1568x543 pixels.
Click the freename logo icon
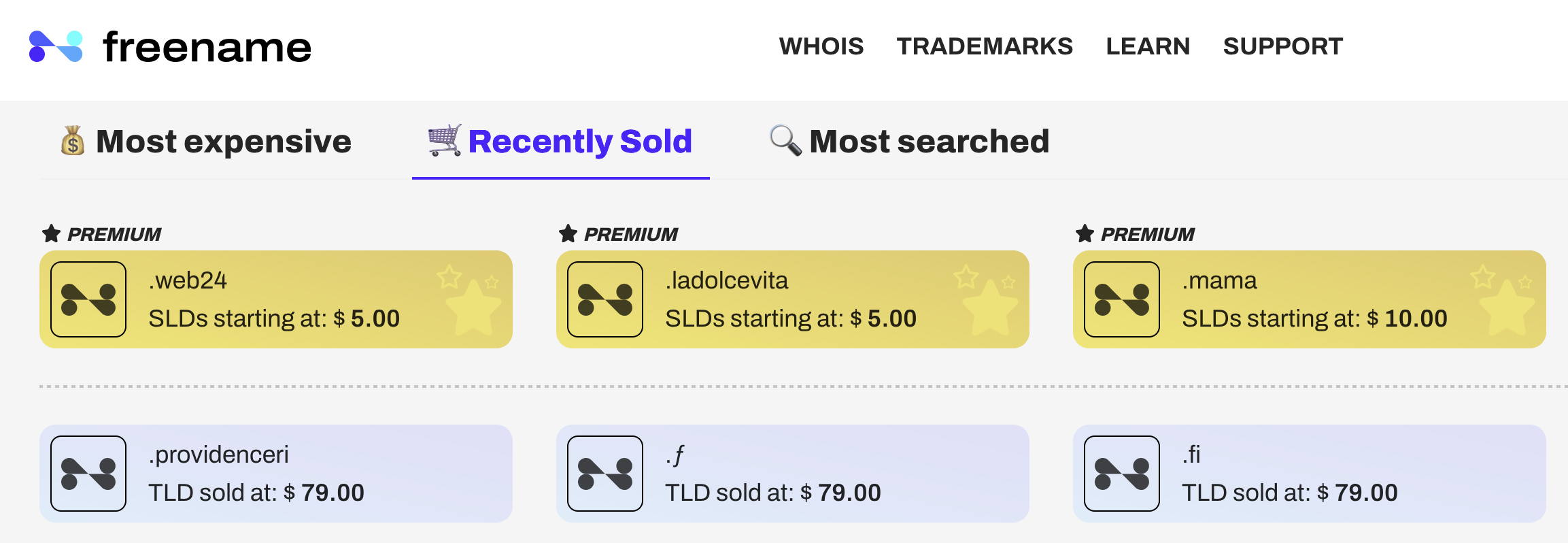(x=56, y=46)
